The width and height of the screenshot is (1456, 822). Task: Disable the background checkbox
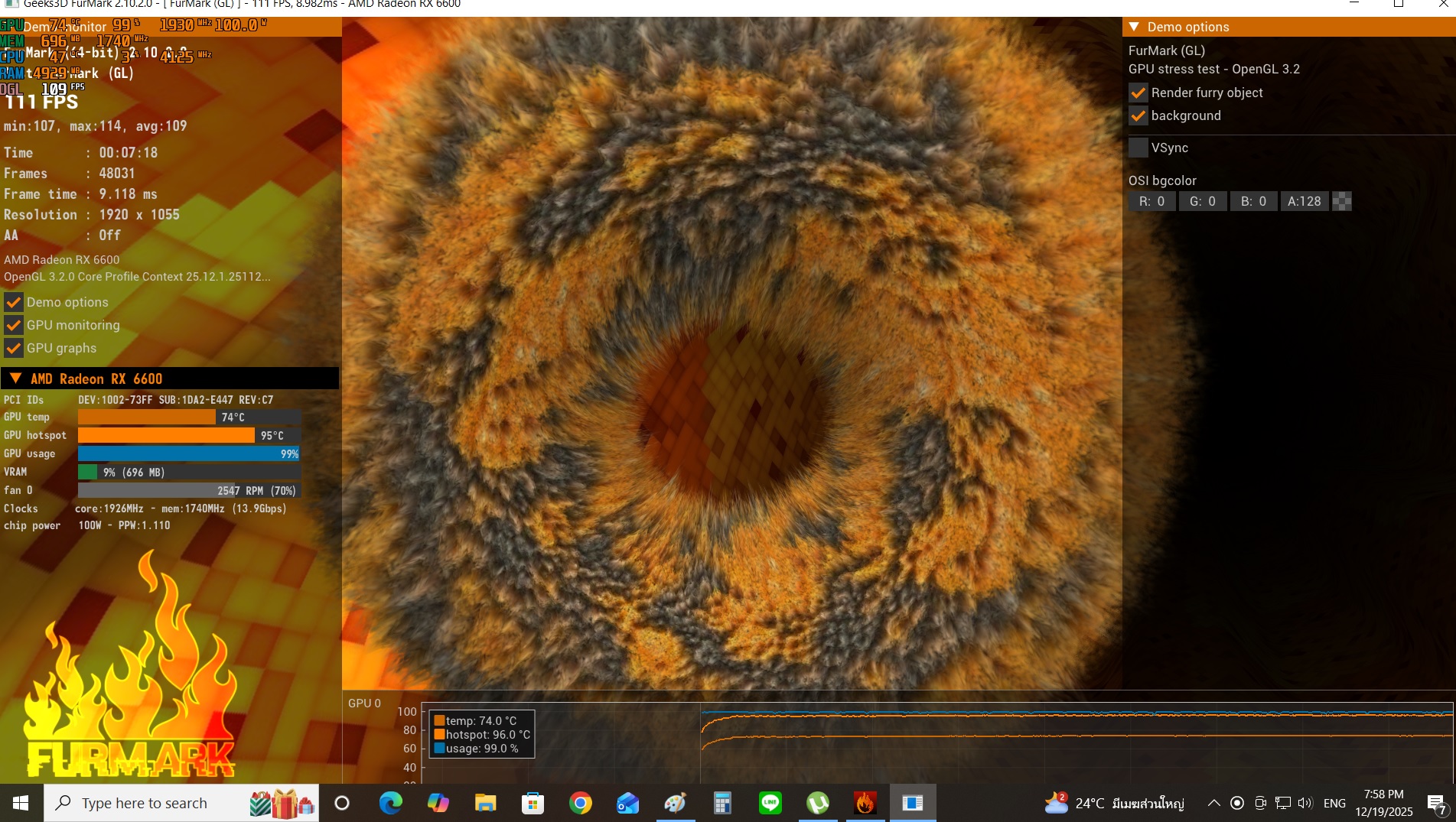(1138, 115)
